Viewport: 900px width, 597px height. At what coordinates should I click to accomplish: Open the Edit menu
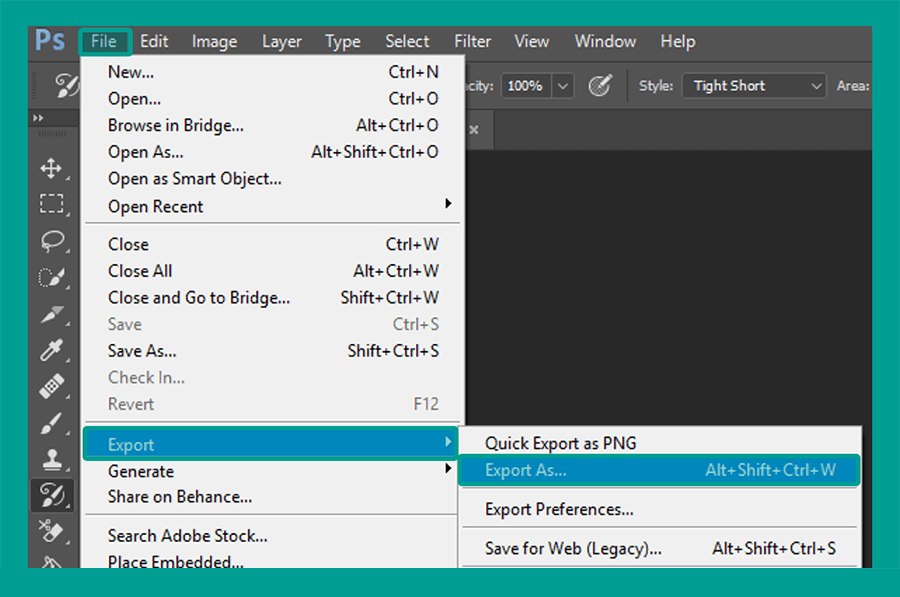[x=154, y=41]
